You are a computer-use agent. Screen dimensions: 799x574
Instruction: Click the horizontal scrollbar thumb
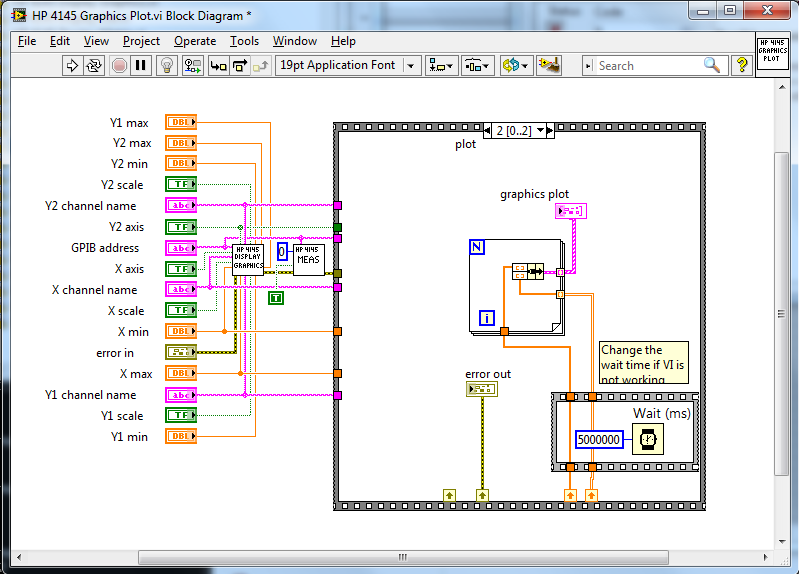click(x=403, y=557)
